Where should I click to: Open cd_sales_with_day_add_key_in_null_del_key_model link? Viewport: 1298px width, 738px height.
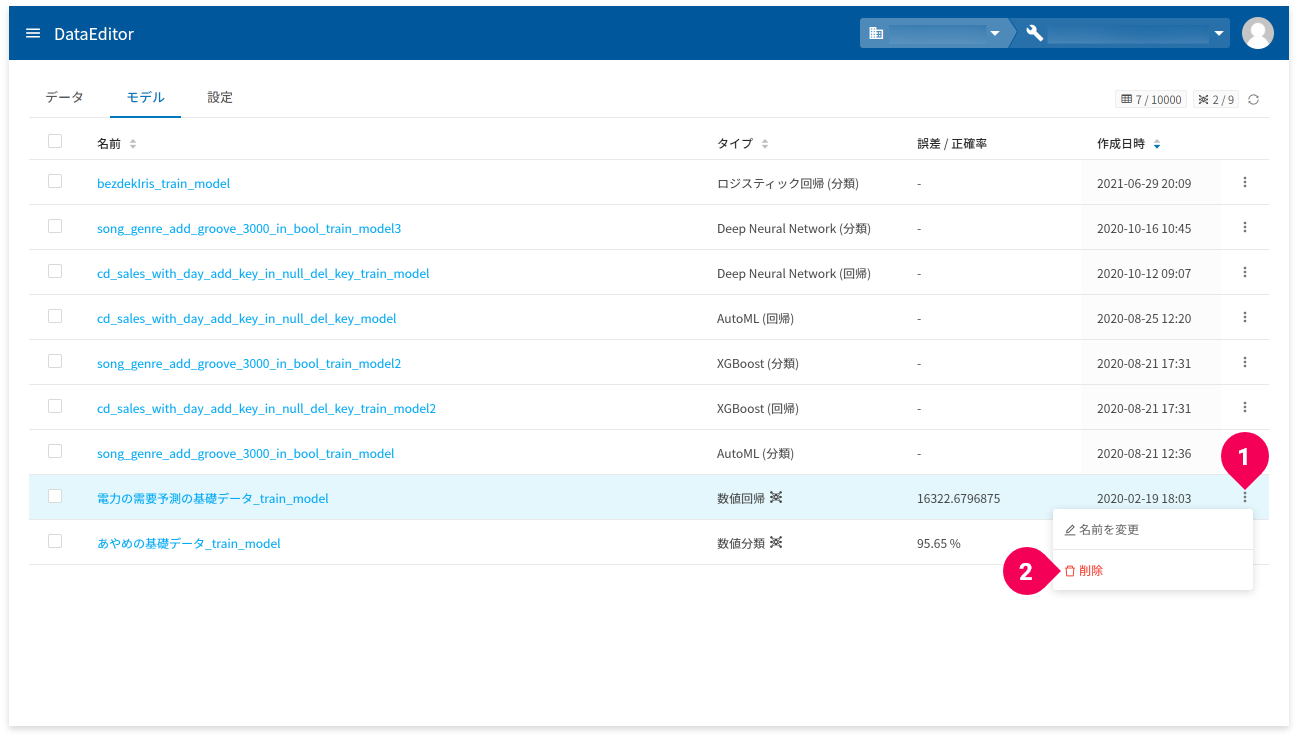coord(246,318)
